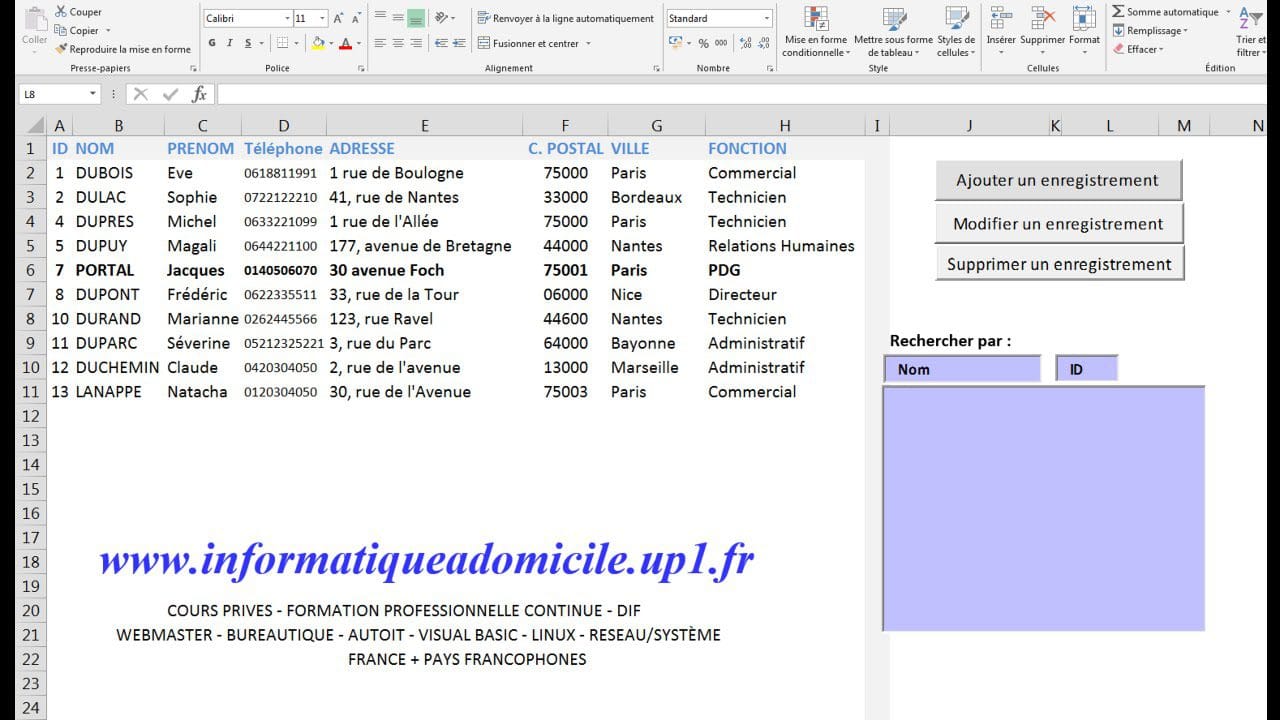Image resolution: width=1280 pixels, height=720 pixels.
Task: Open the Police dialog launcher
Action: click(x=360, y=68)
